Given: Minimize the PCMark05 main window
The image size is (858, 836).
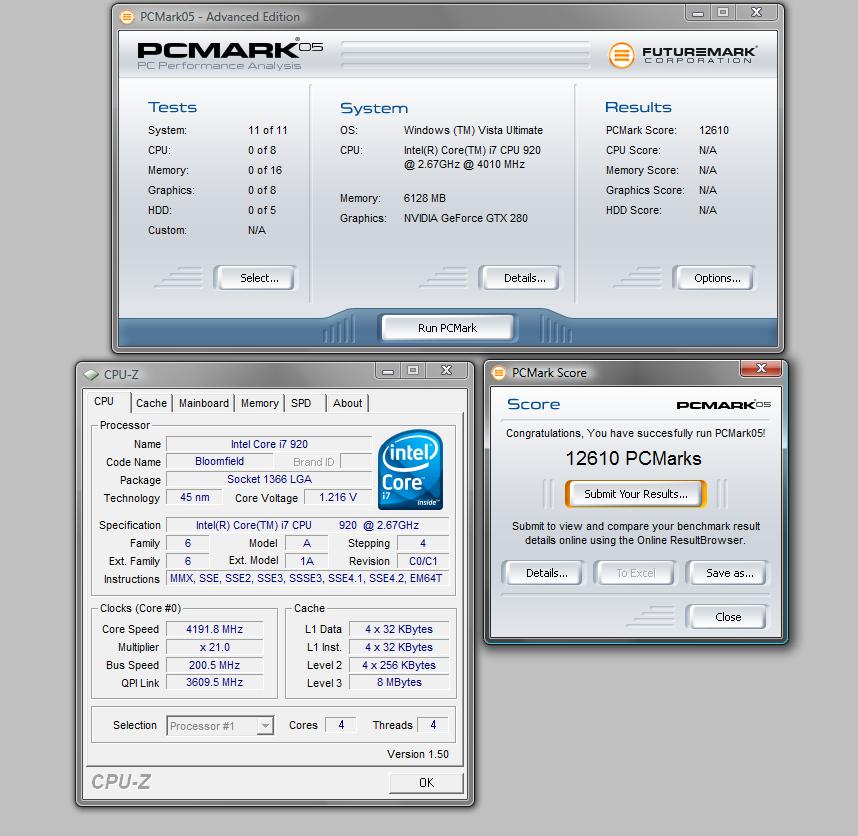Looking at the screenshot, I should (698, 13).
